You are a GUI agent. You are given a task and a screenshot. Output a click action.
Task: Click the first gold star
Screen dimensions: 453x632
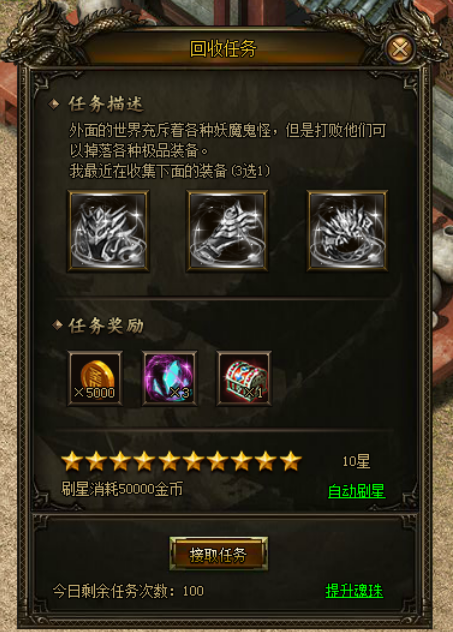[72, 461]
